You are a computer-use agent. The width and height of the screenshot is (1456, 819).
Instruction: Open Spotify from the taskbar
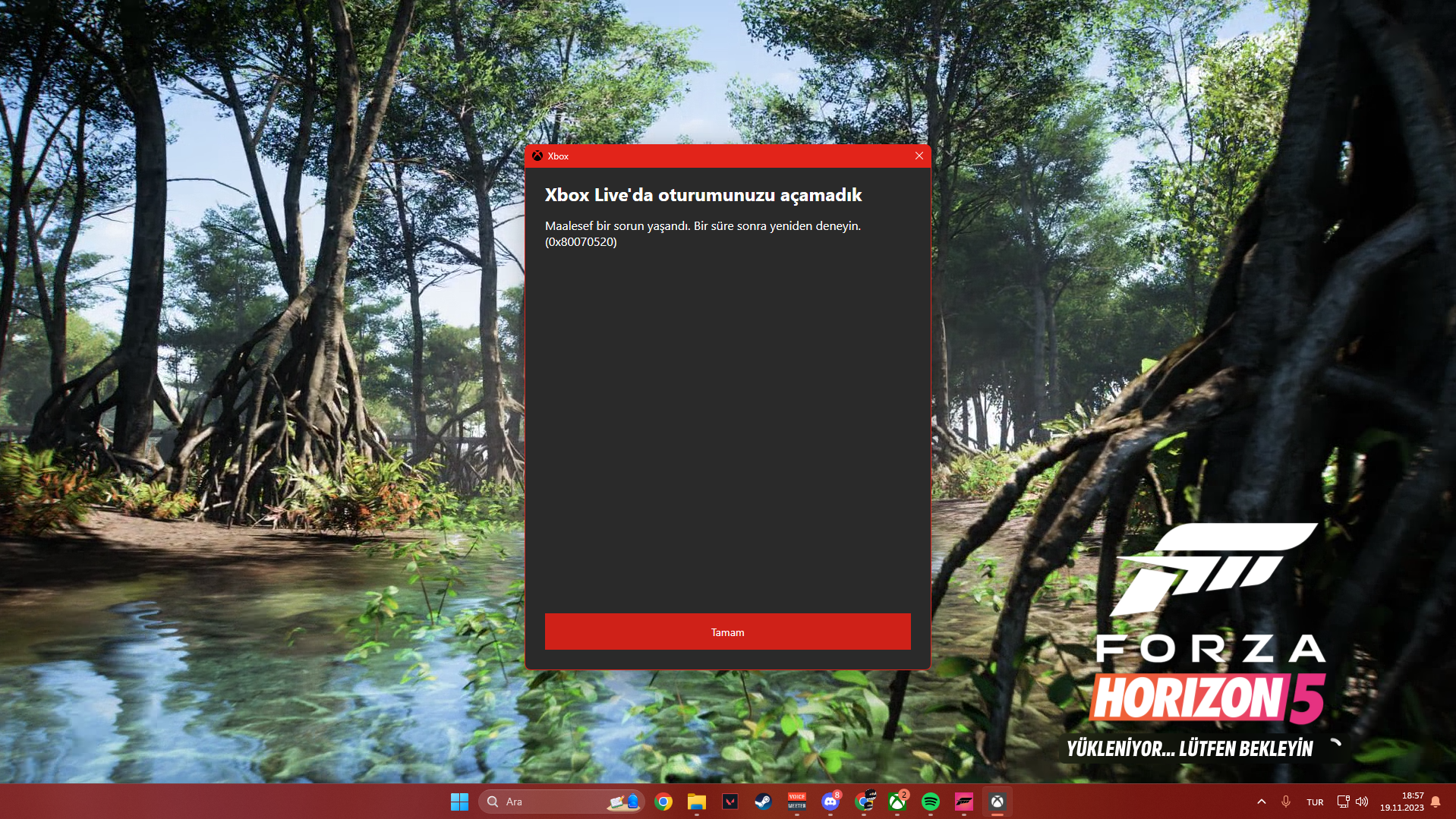pyautogui.click(x=931, y=802)
